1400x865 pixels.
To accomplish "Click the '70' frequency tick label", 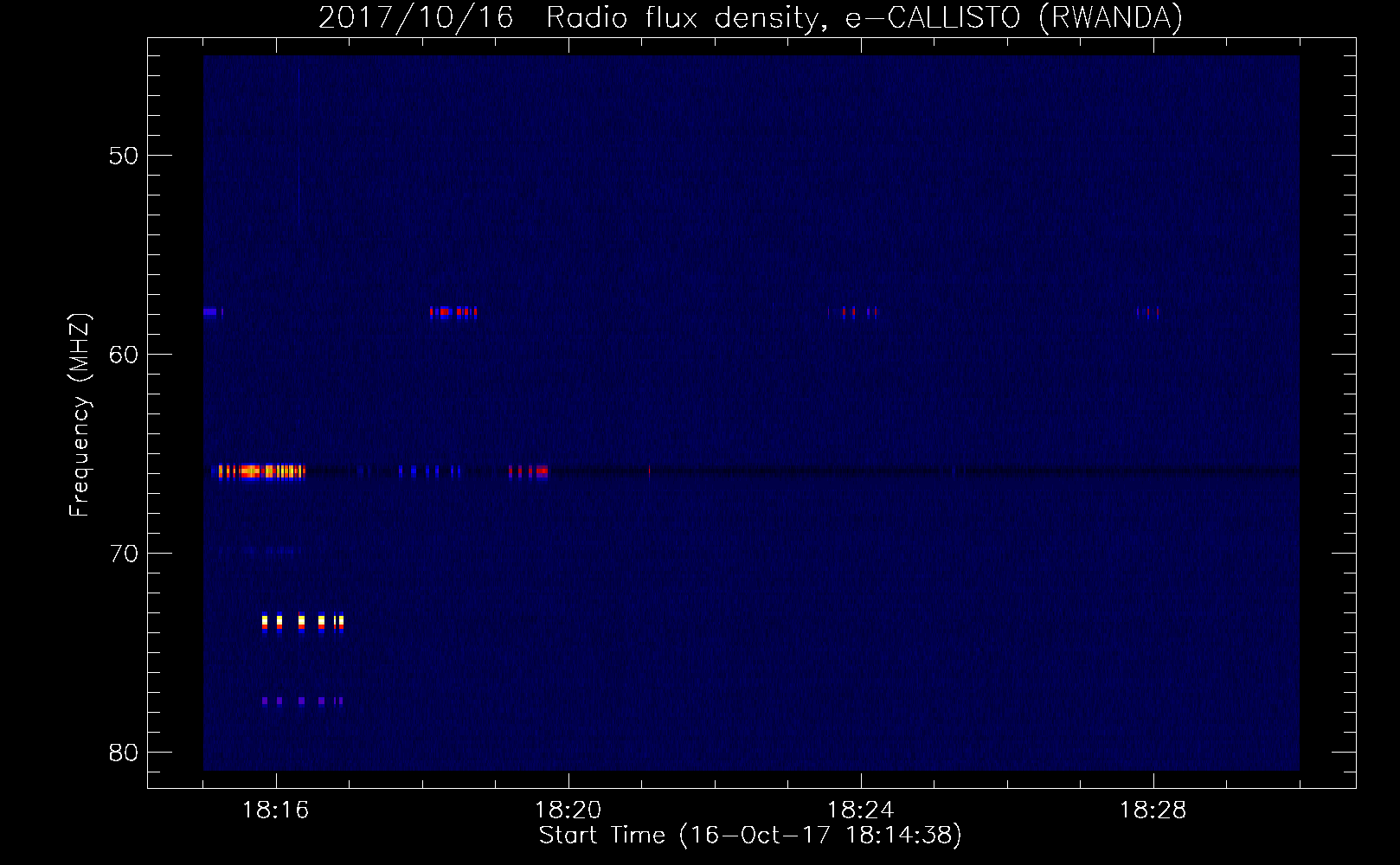I will point(124,554).
